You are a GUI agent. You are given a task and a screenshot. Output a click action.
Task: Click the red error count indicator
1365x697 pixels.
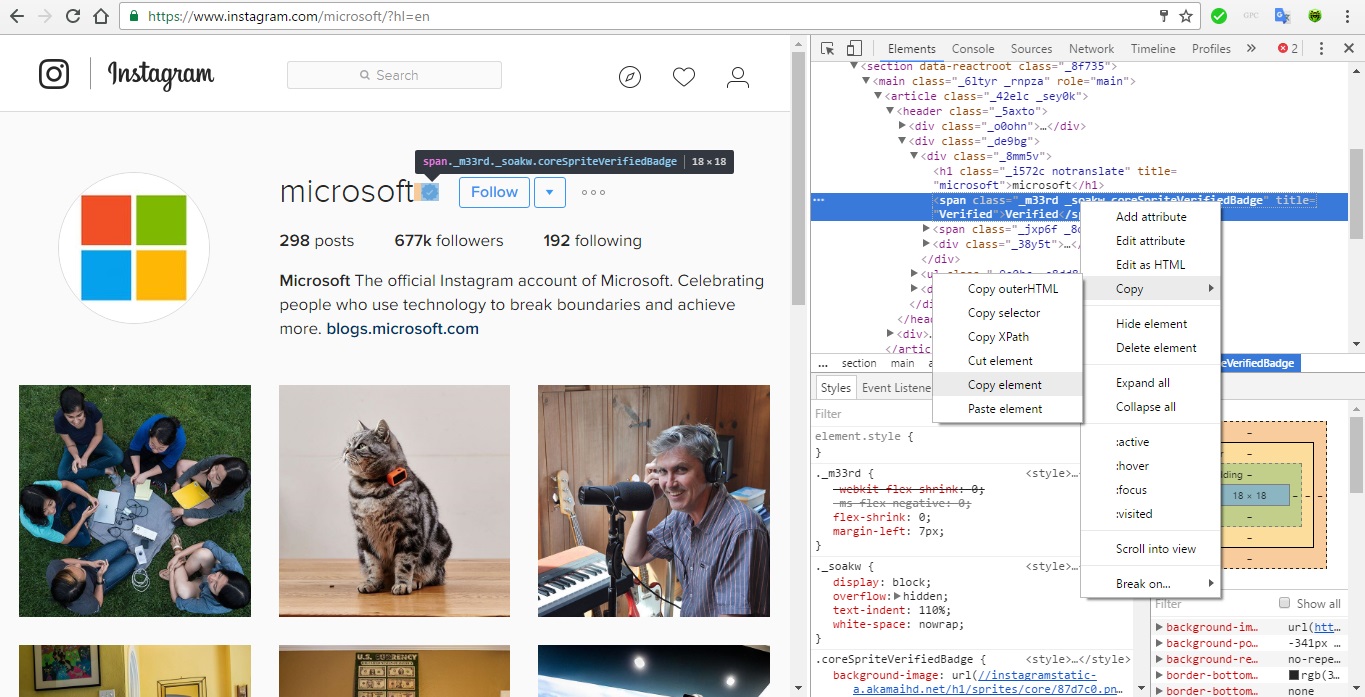[1288, 48]
